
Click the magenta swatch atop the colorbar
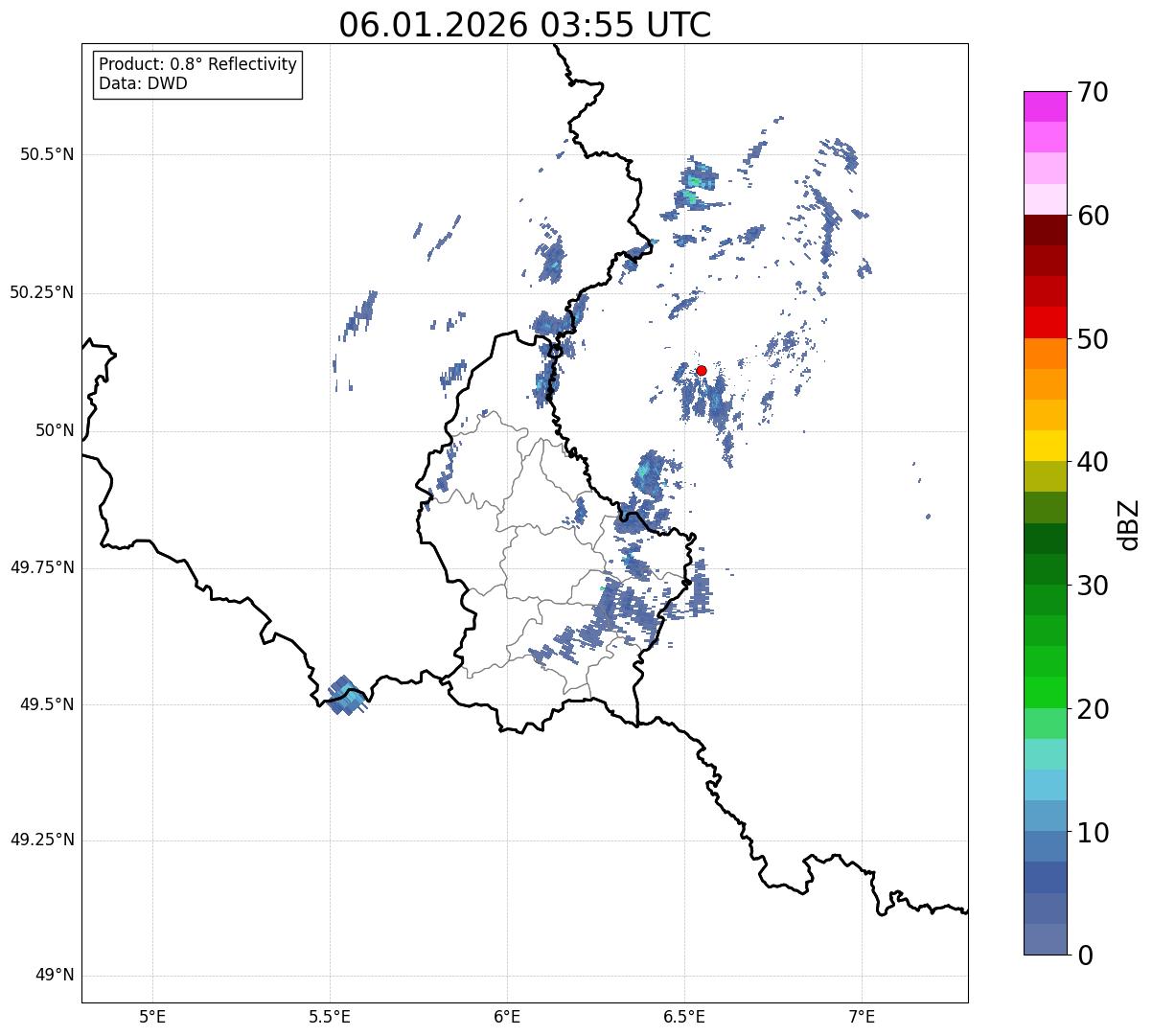[1045, 106]
